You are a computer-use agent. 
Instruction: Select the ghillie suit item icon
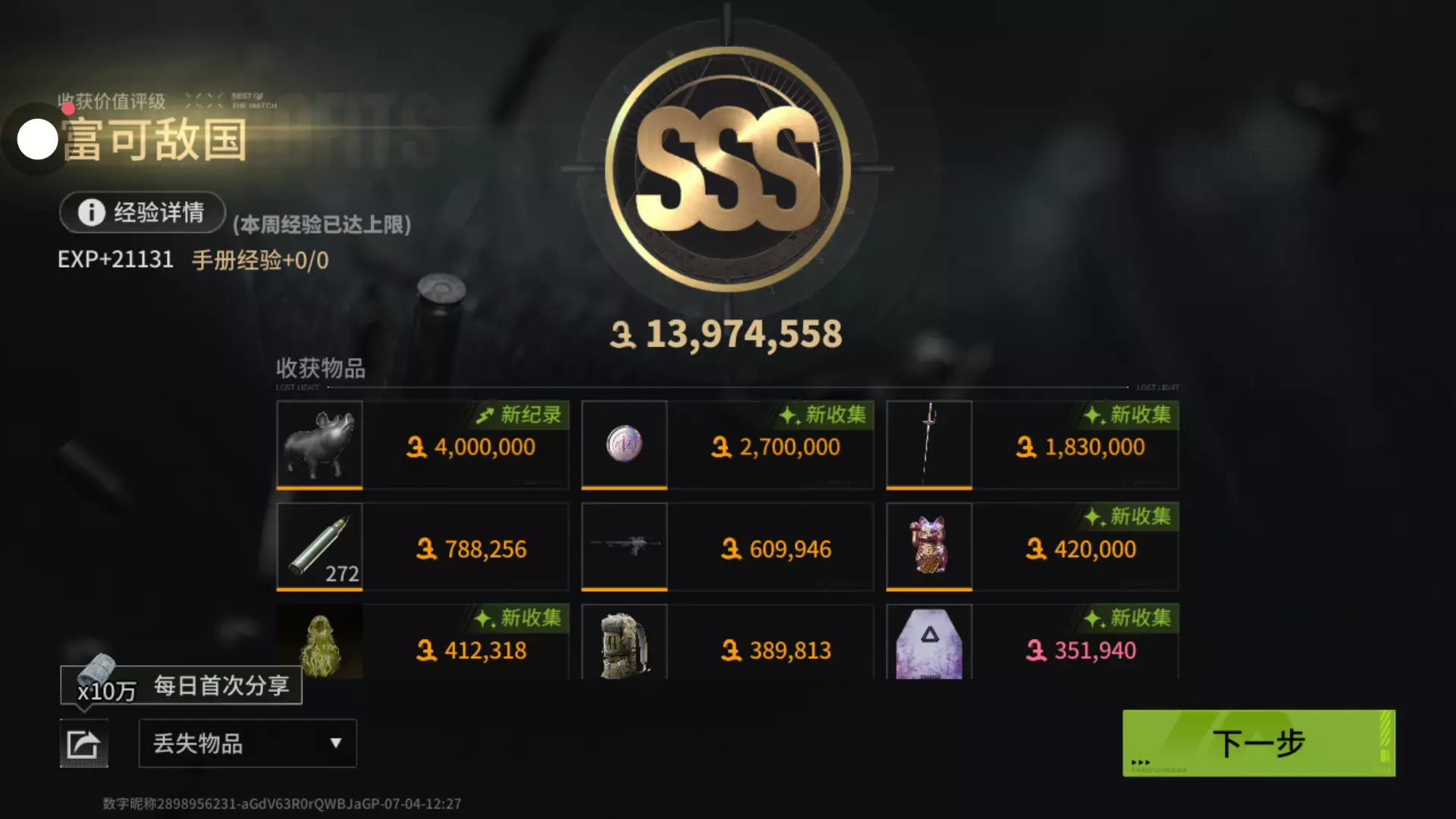319,642
